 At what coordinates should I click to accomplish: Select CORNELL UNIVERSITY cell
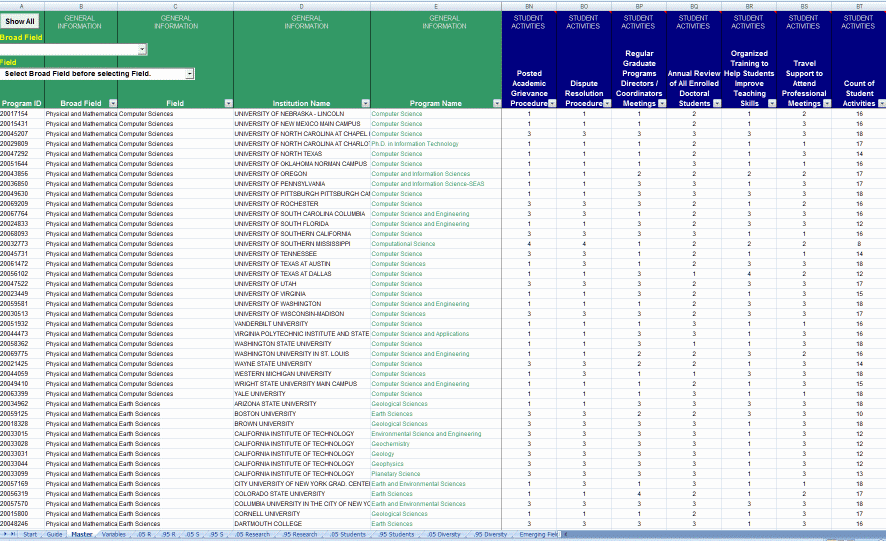tap(302, 513)
